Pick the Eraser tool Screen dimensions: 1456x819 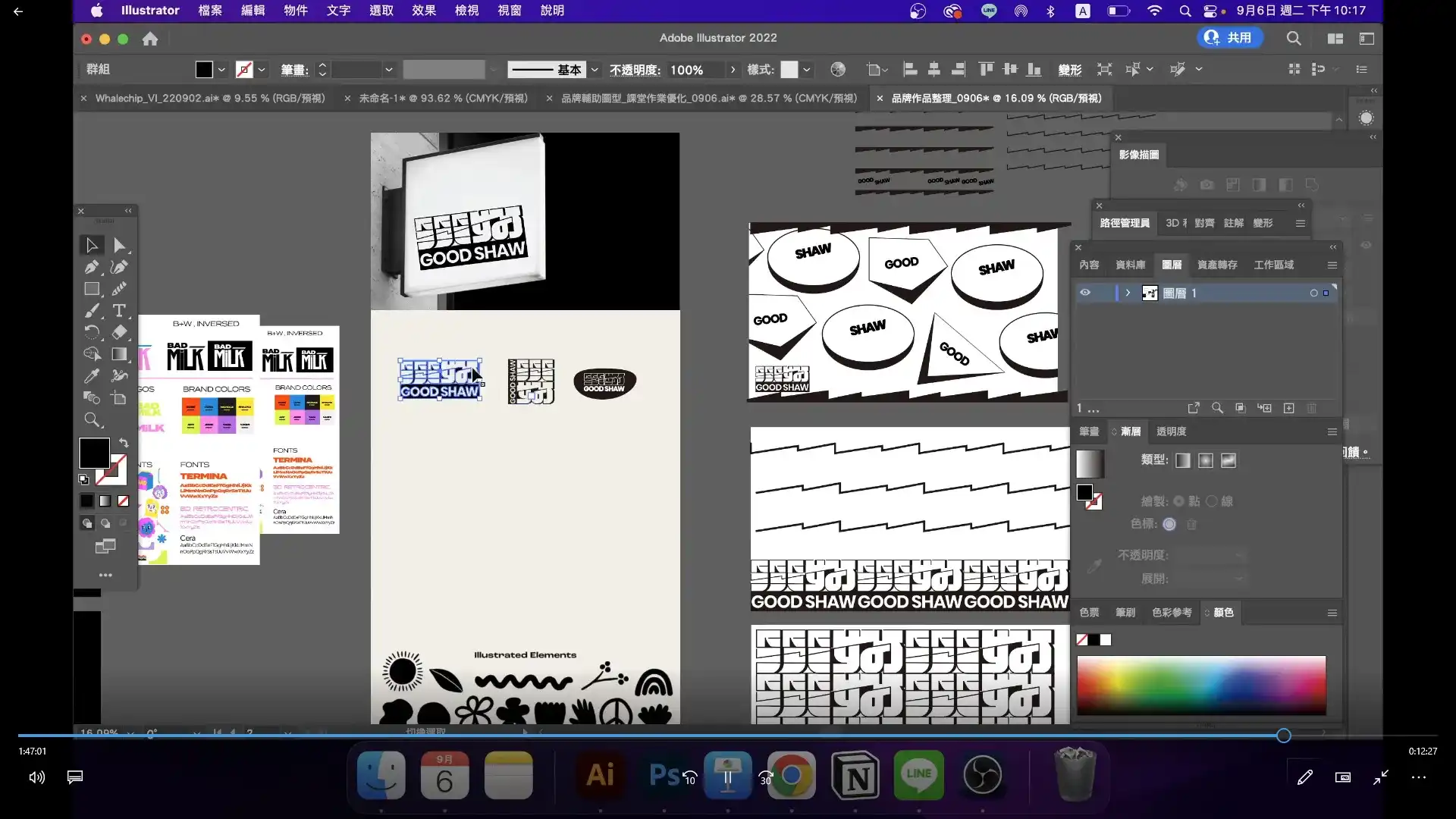click(119, 332)
